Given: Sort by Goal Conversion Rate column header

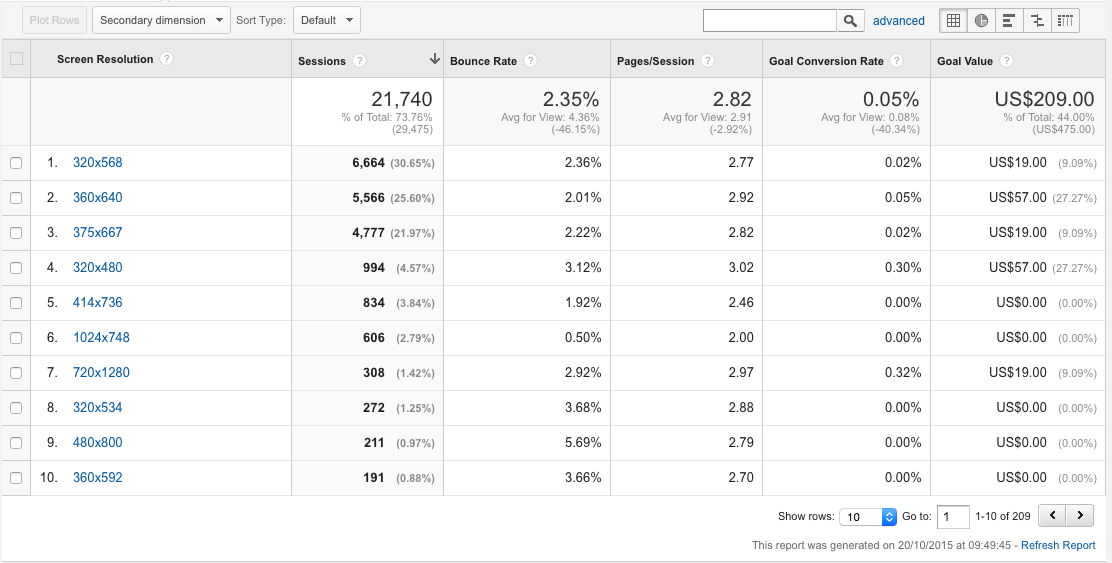Looking at the screenshot, I should click(x=826, y=61).
